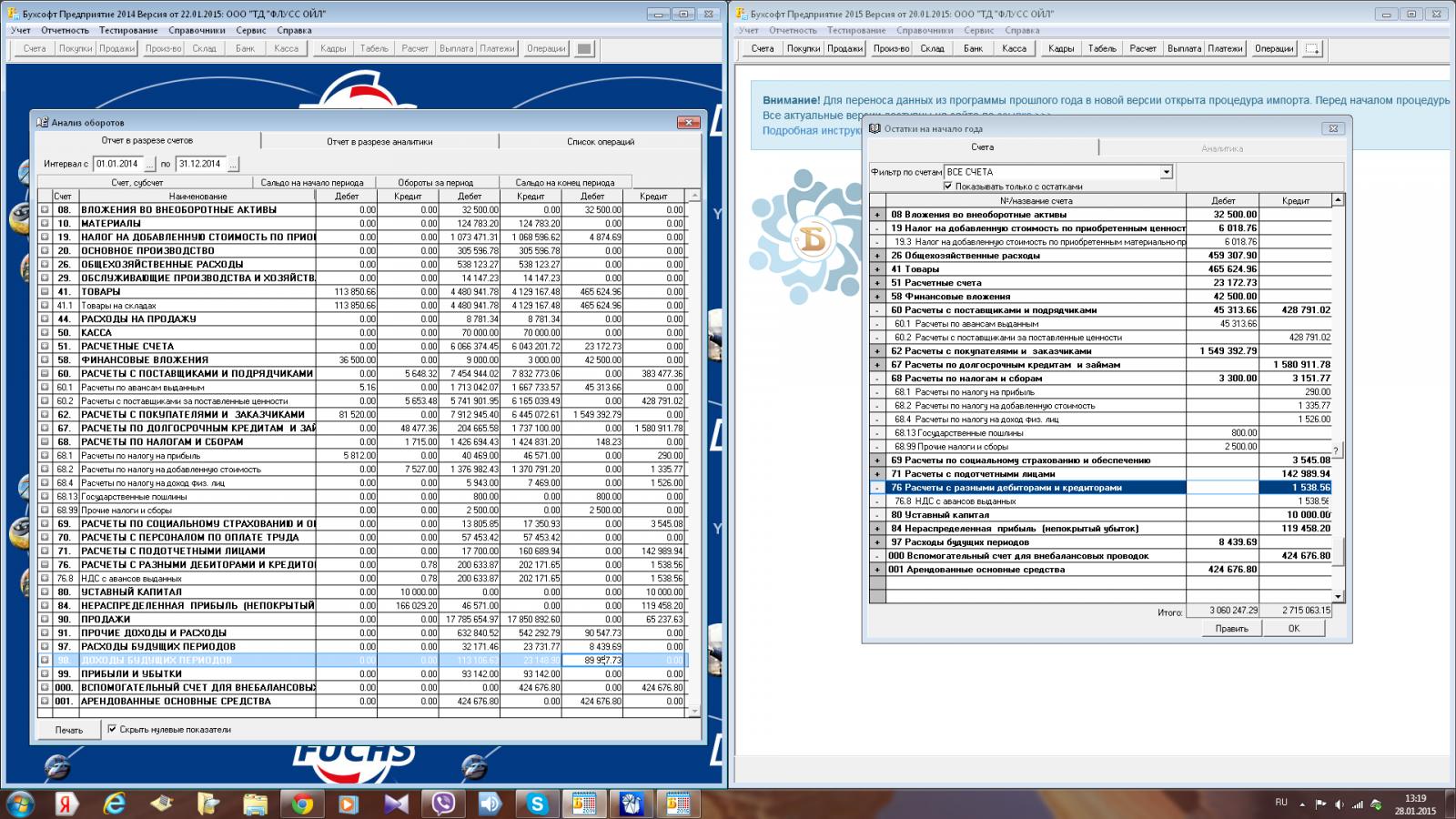Open Windows Media Player from the taskbar
1456x819 pixels.
tap(349, 804)
